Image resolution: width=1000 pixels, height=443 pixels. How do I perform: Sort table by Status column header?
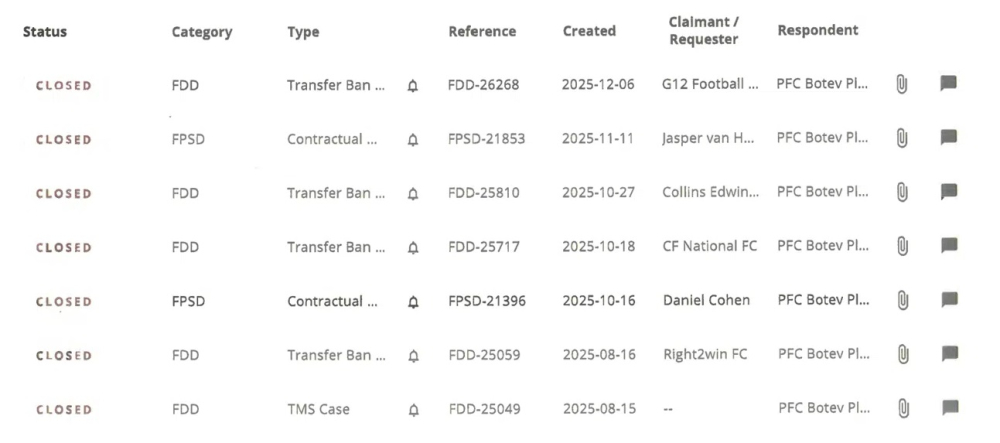45,31
